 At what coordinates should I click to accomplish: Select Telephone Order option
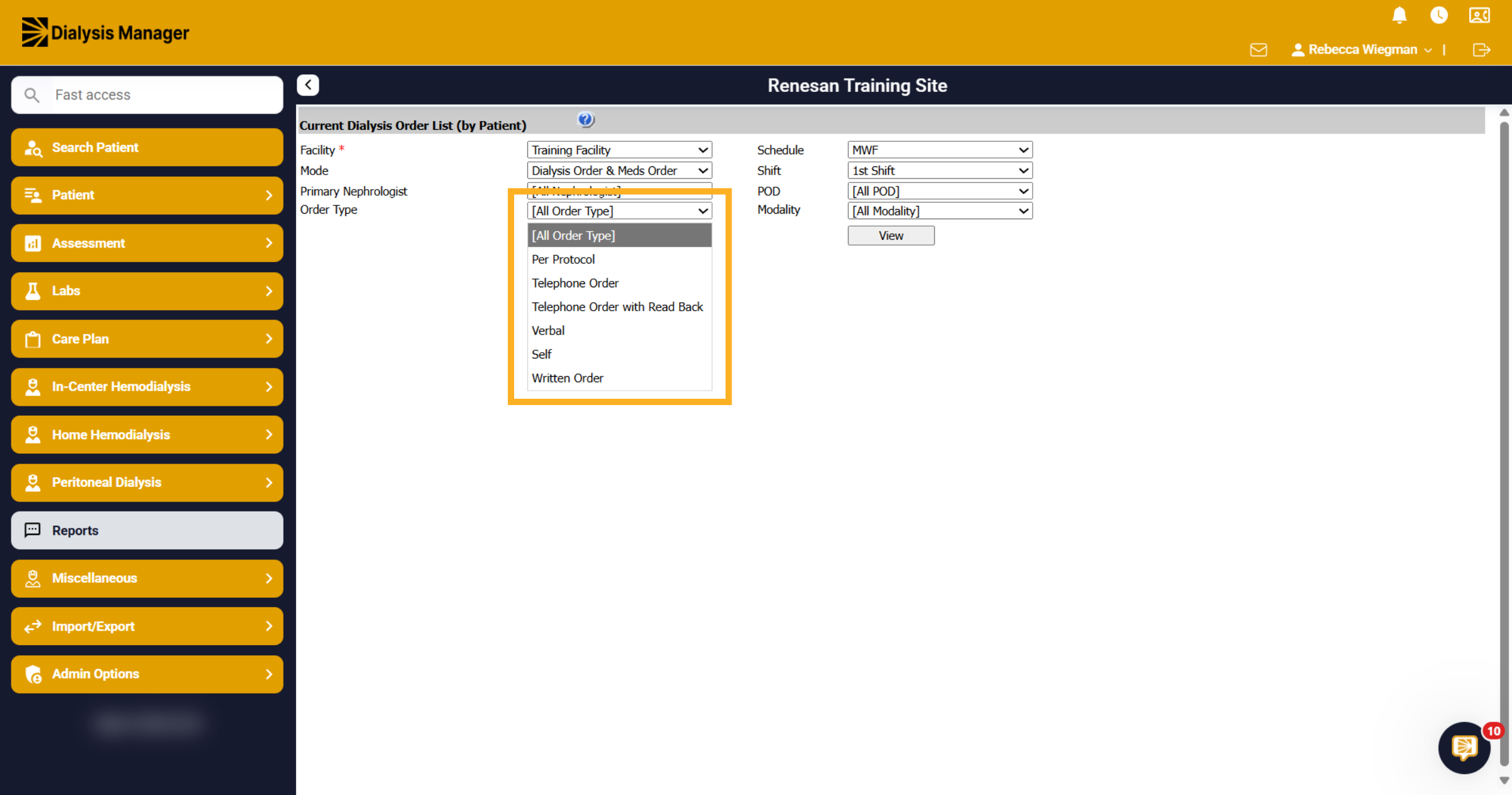pyautogui.click(x=619, y=283)
